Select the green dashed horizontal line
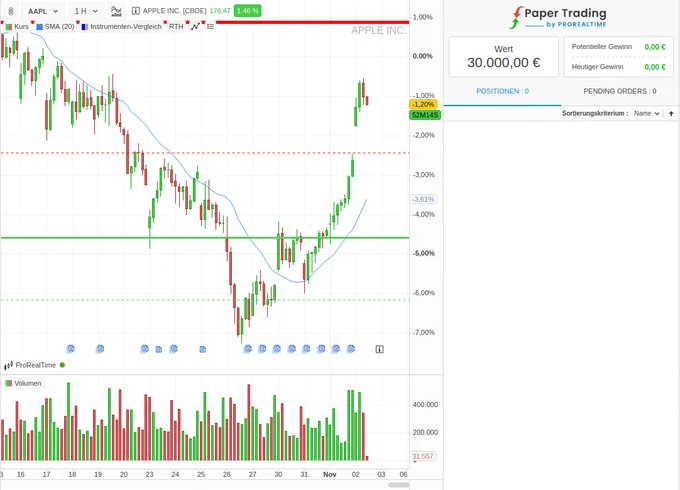680x490 pixels. point(205,300)
